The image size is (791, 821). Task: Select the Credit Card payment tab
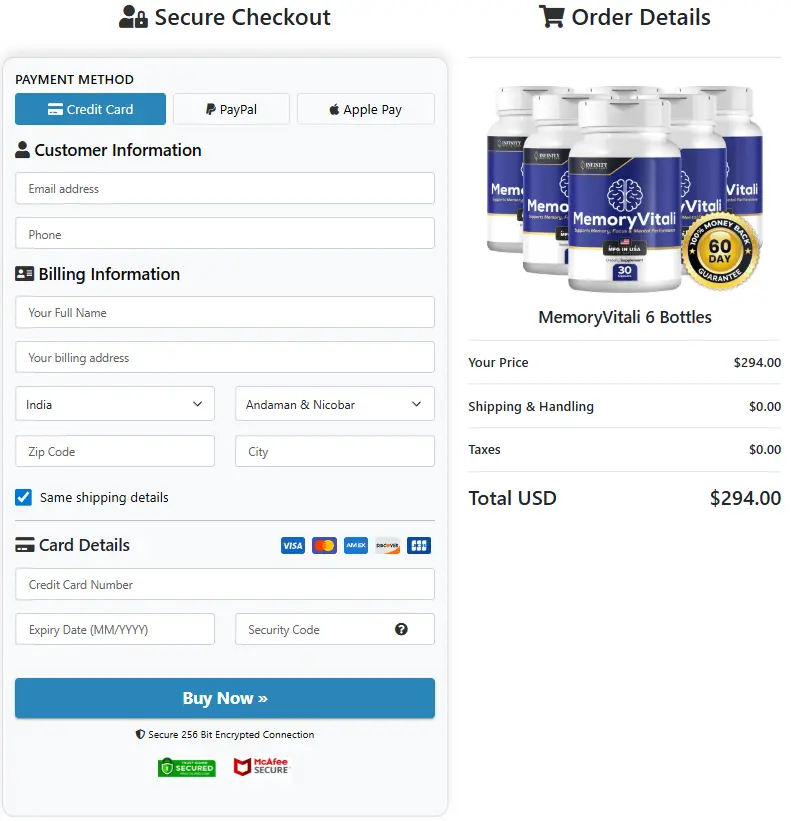(x=91, y=109)
